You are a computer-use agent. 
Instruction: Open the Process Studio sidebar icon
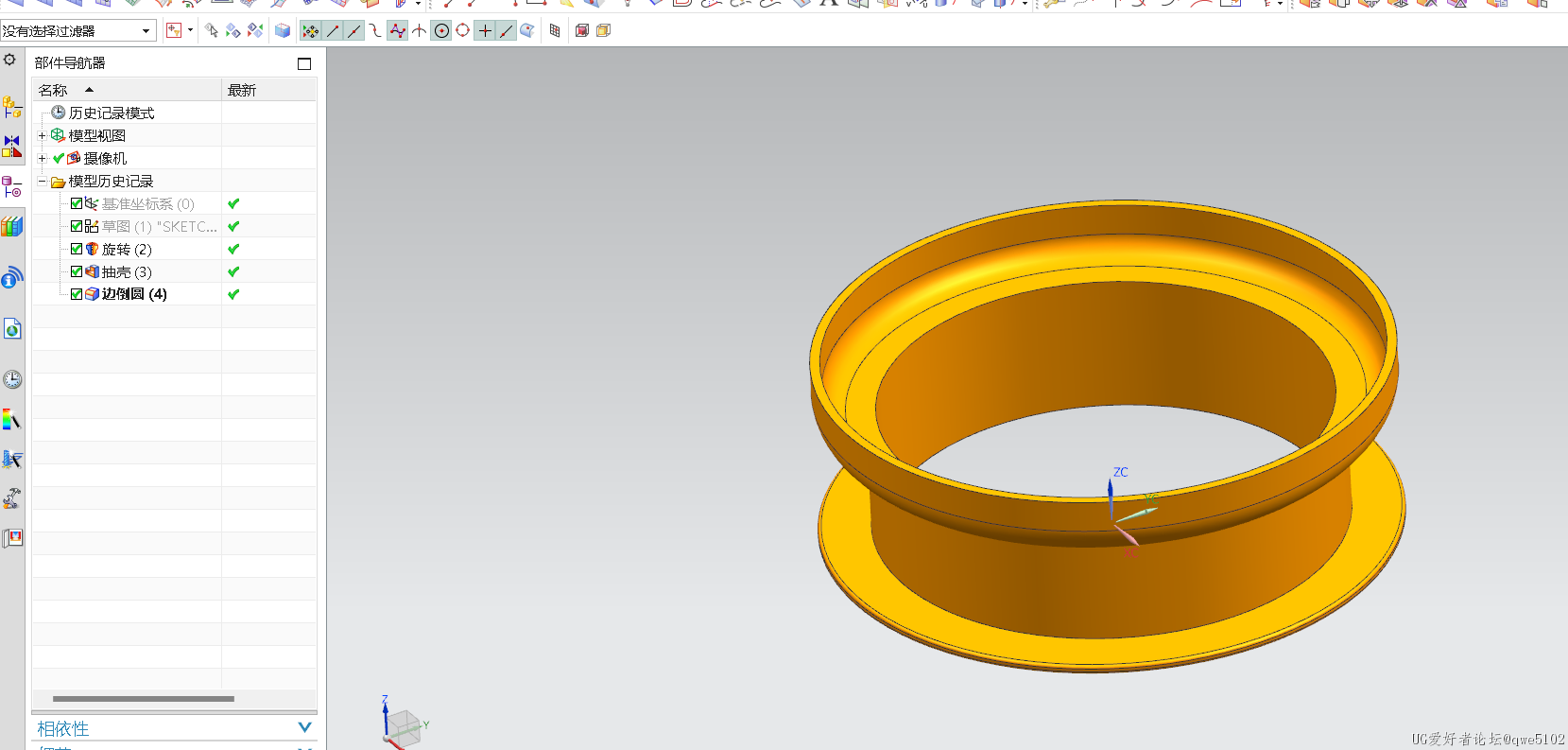11,459
